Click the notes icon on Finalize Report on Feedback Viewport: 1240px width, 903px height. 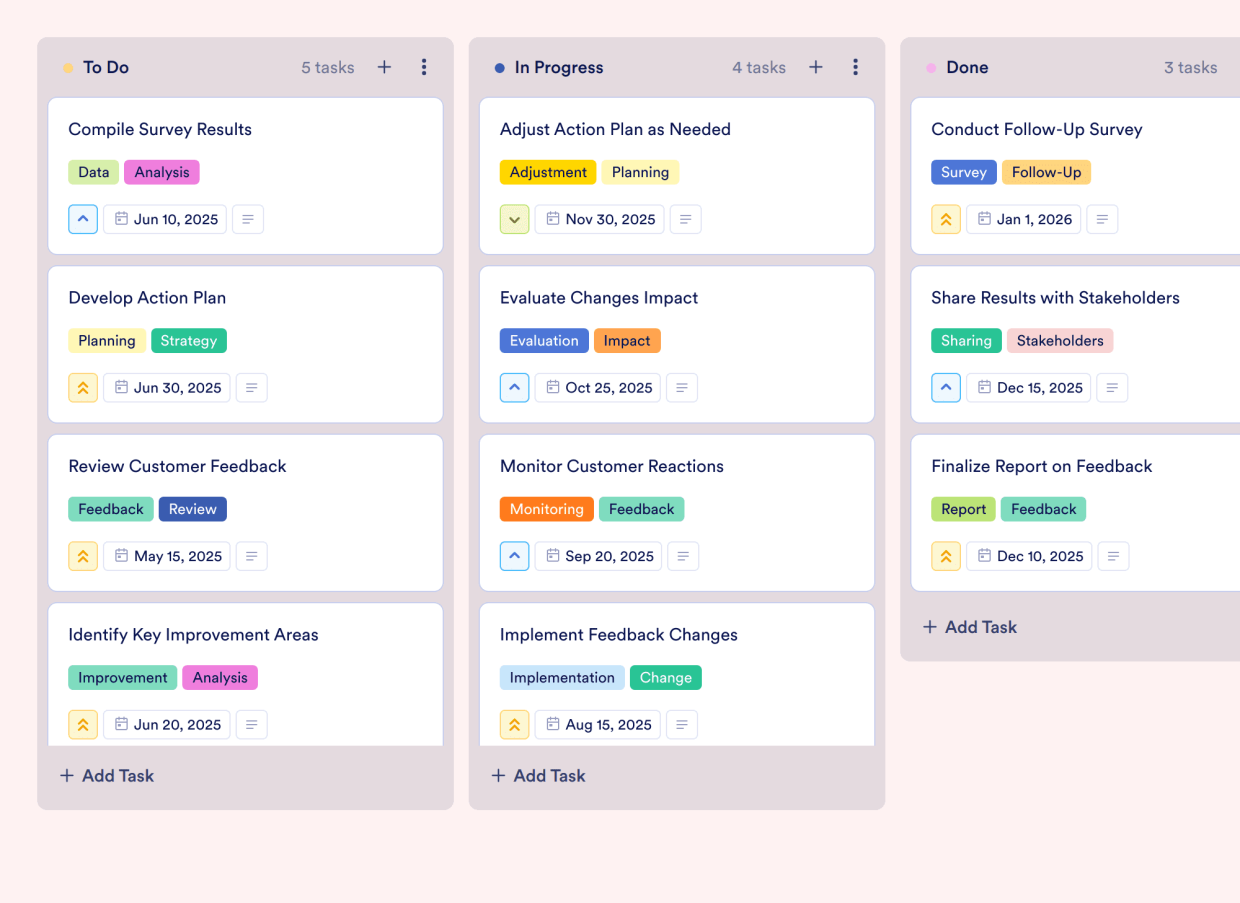pos(1113,556)
